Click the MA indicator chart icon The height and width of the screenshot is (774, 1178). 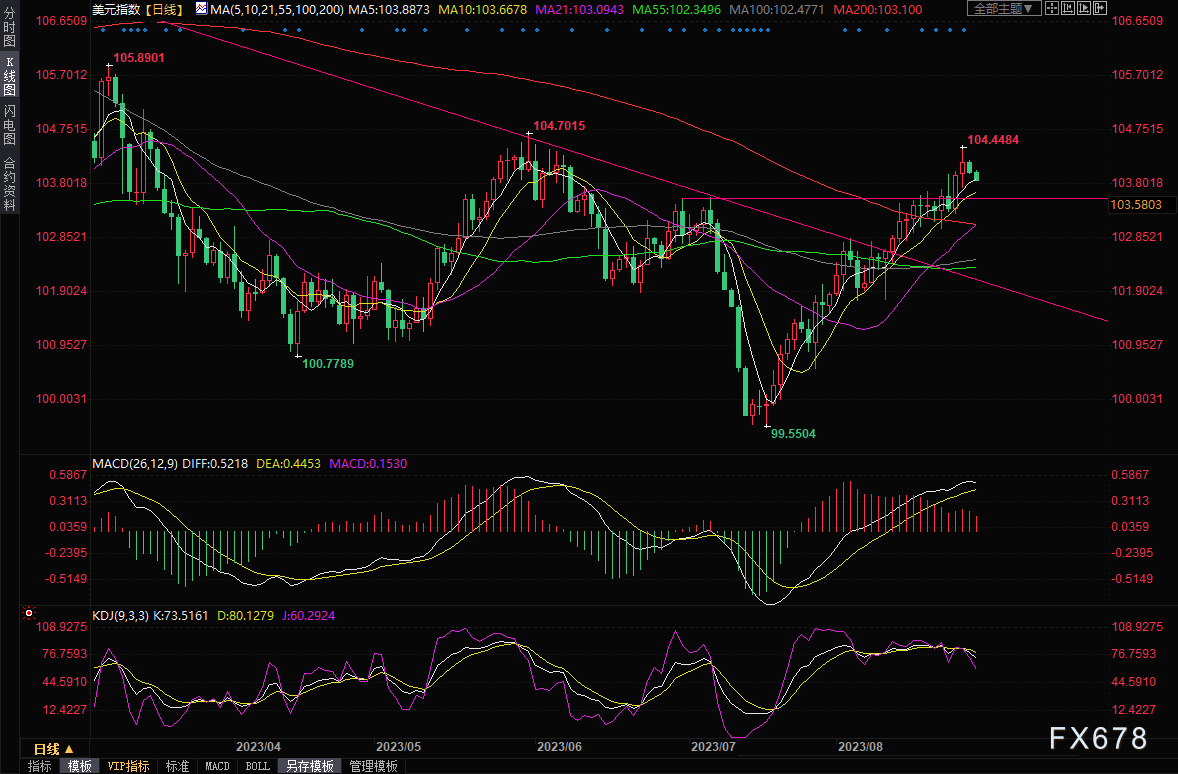[x=201, y=9]
